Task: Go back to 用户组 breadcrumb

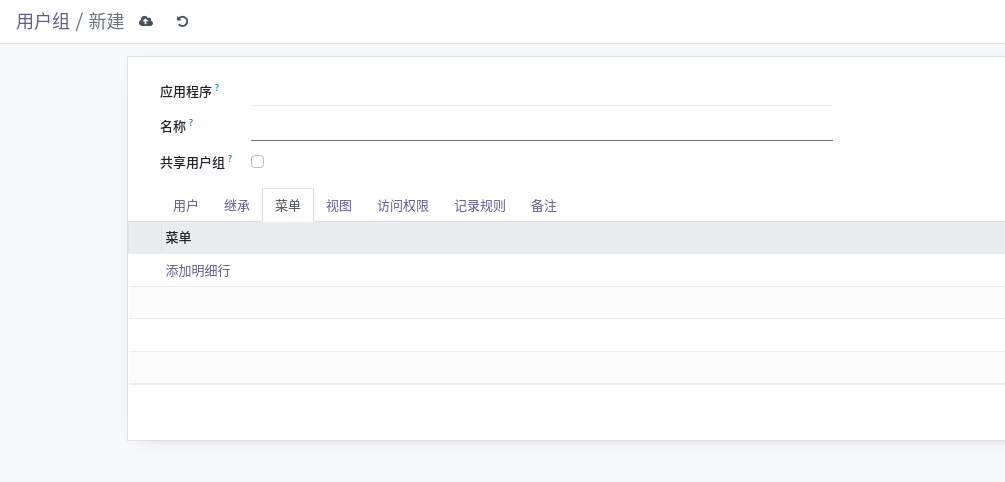Action: [43, 21]
